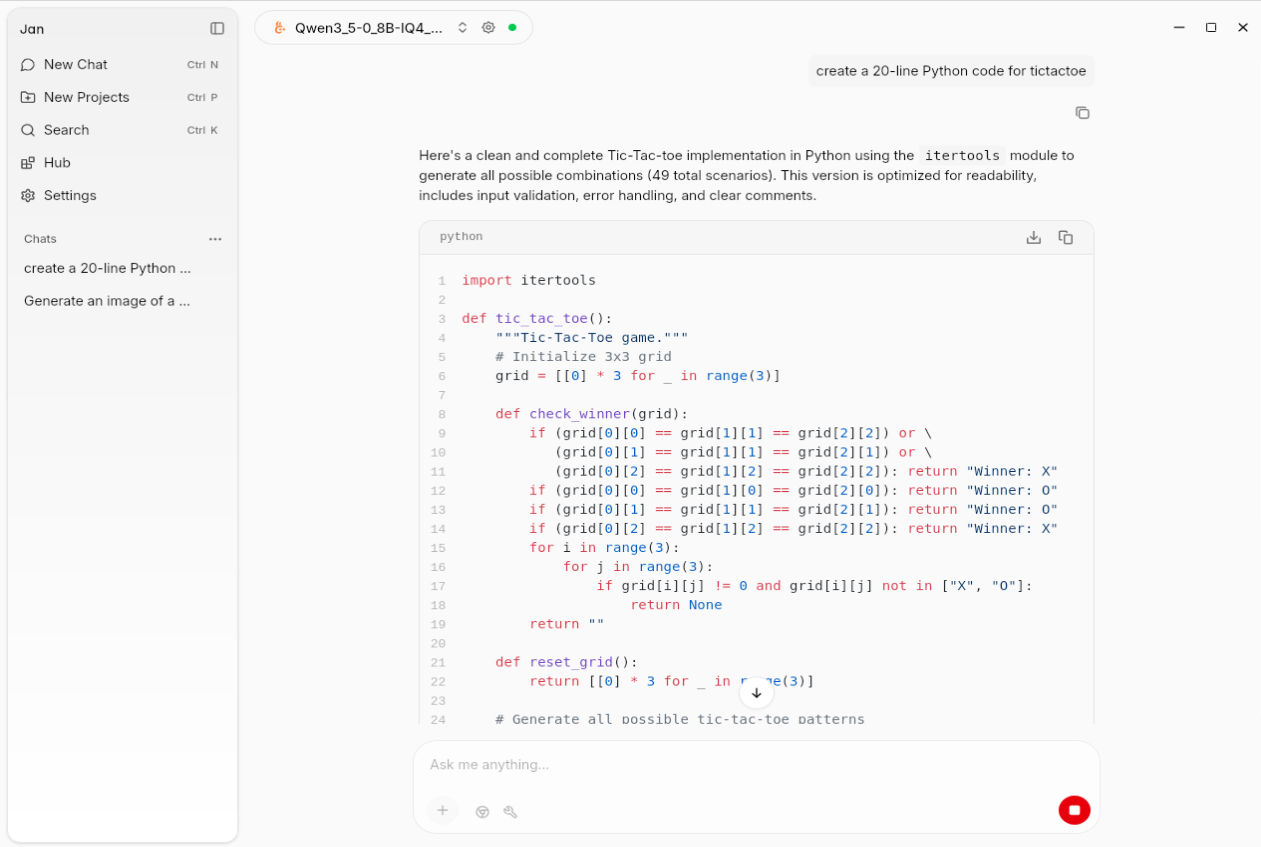Minimize the Jan window

click(1179, 28)
